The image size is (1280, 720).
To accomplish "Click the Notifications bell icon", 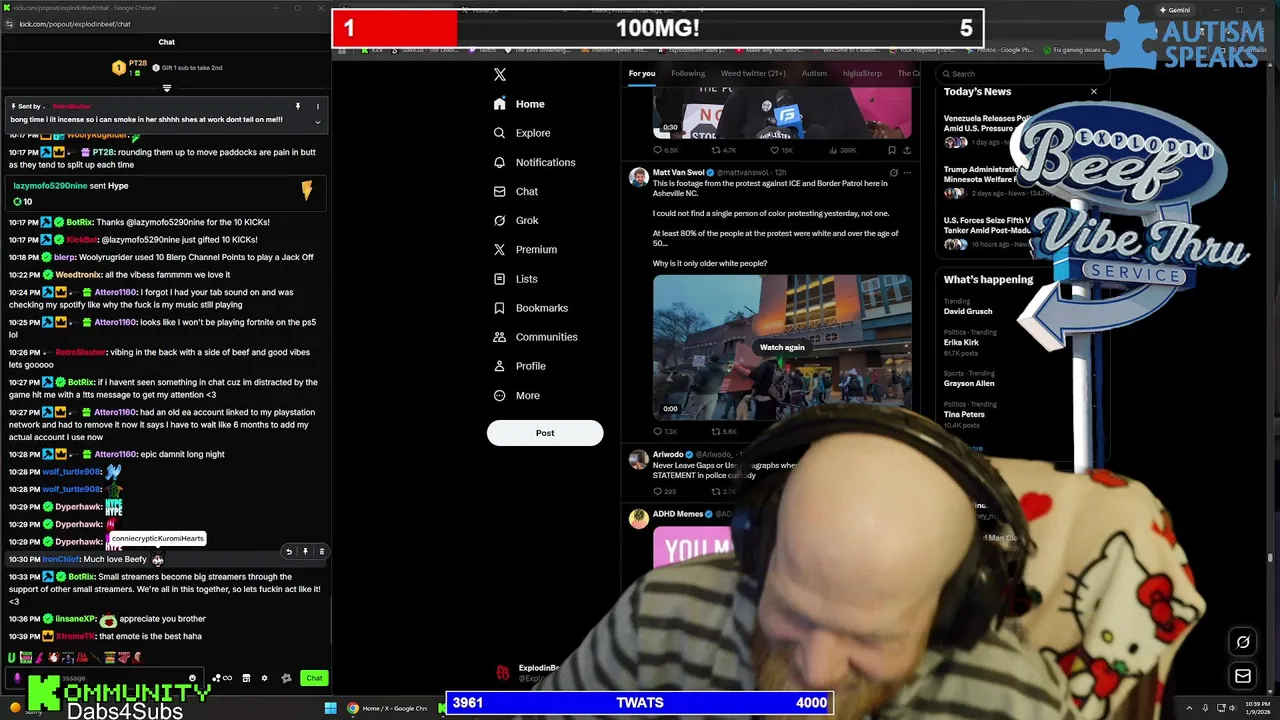I will (x=499, y=162).
